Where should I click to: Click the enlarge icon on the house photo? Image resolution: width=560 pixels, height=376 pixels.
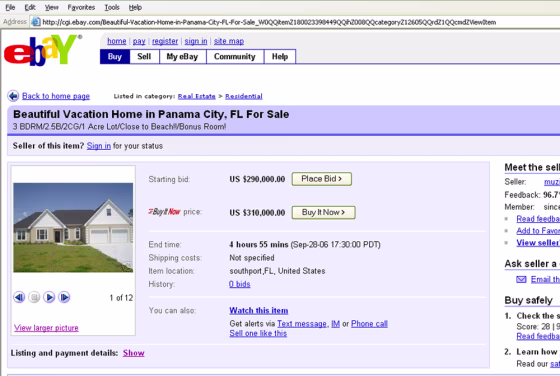click(x=128, y=266)
